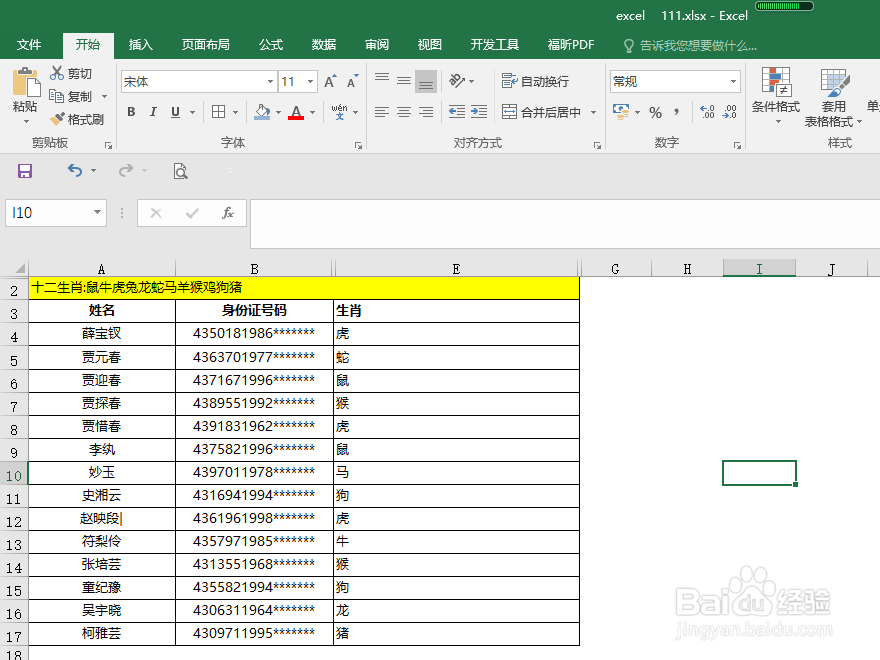Toggle underline formatting

click(x=175, y=112)
